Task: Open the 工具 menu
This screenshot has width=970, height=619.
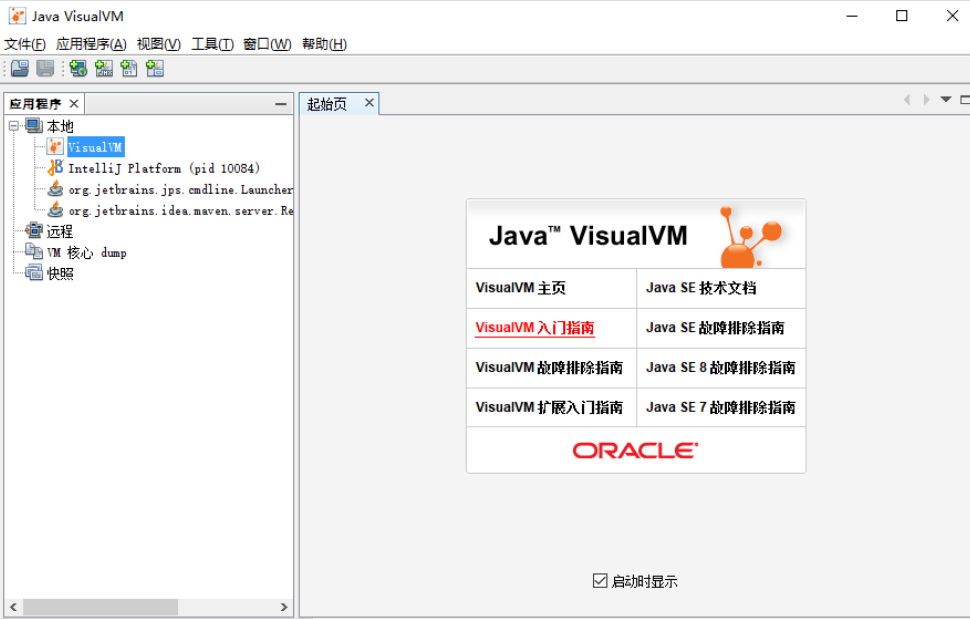Action: (211, 44)
